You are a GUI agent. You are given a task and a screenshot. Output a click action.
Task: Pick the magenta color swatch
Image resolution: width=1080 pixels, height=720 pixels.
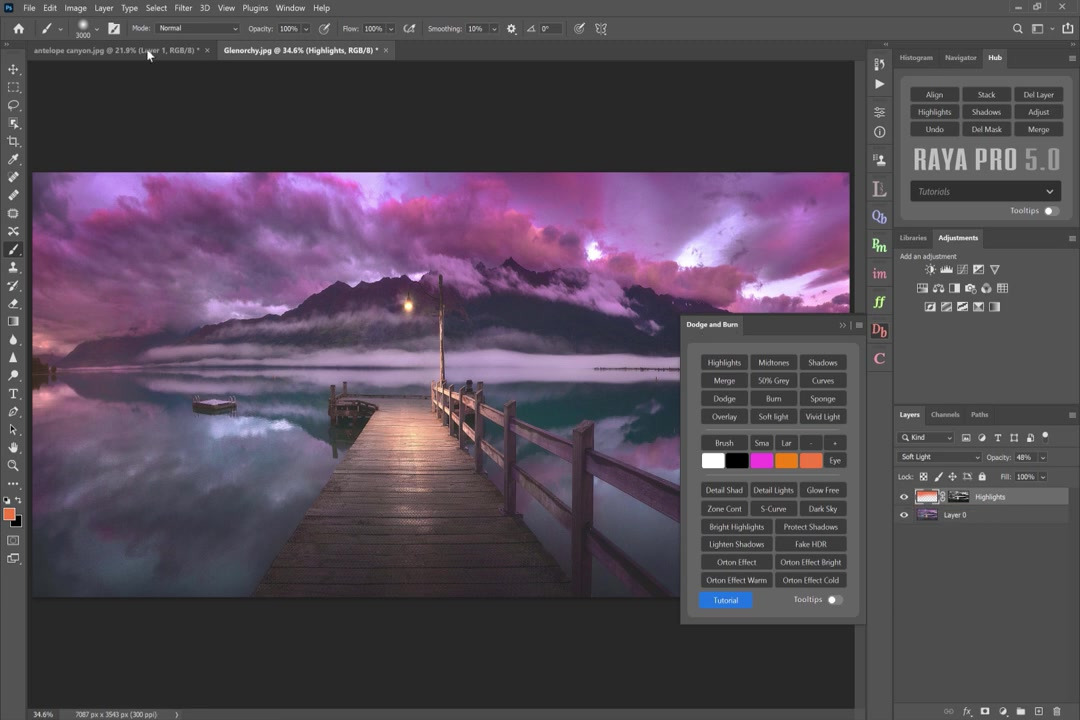(761, 461)
